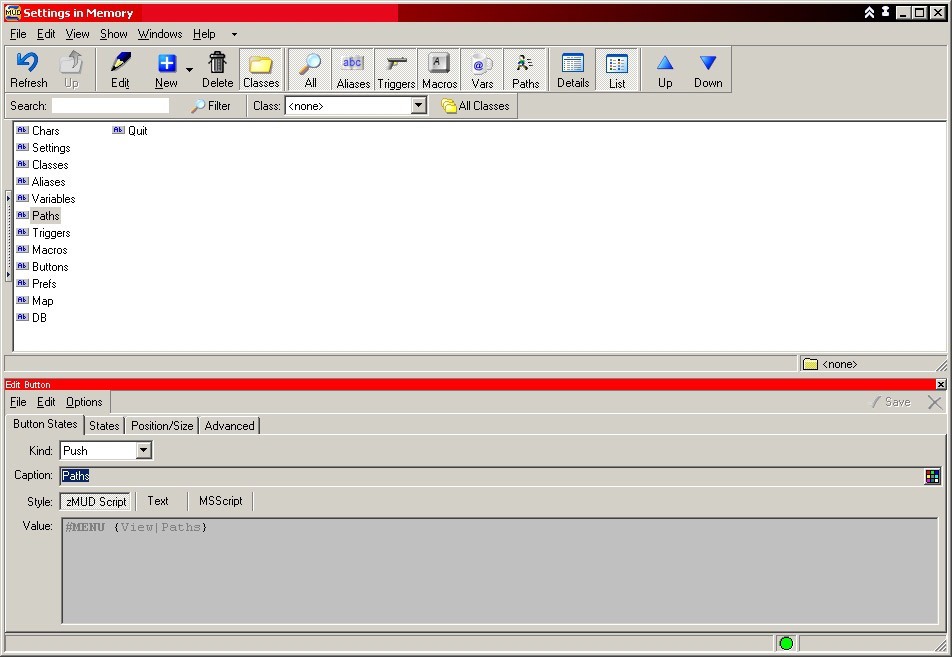Open the Kind dropdown showing Push

pos(143,451)
